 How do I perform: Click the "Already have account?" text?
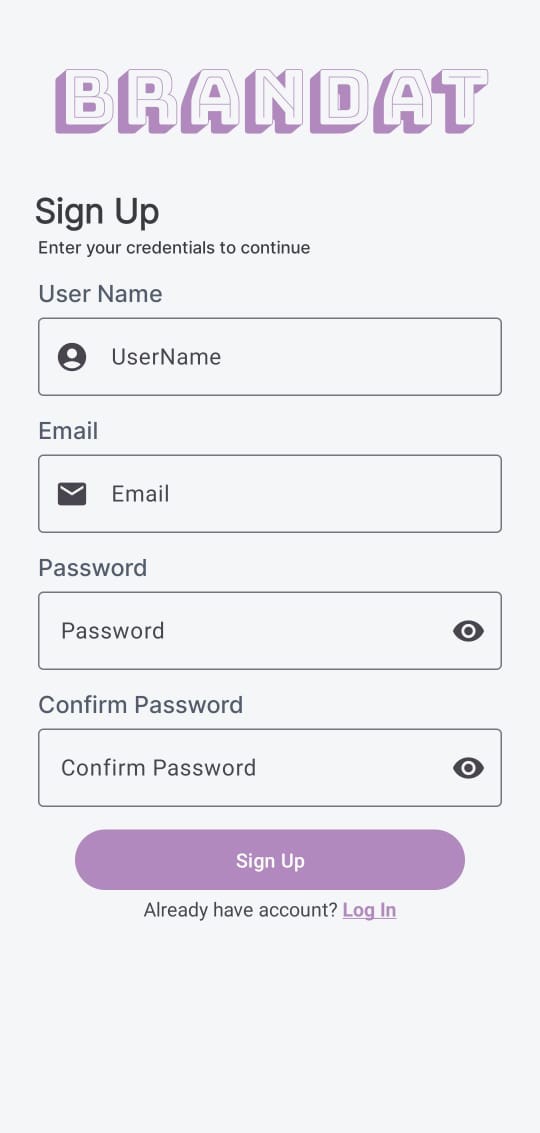pyautogui.click(x=240, y=910)
